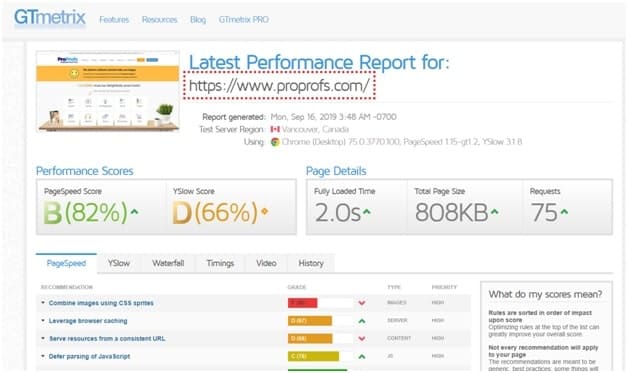Open the GTmetrix PRO link
The image size is (628, 373).
(x=244, y=20)
